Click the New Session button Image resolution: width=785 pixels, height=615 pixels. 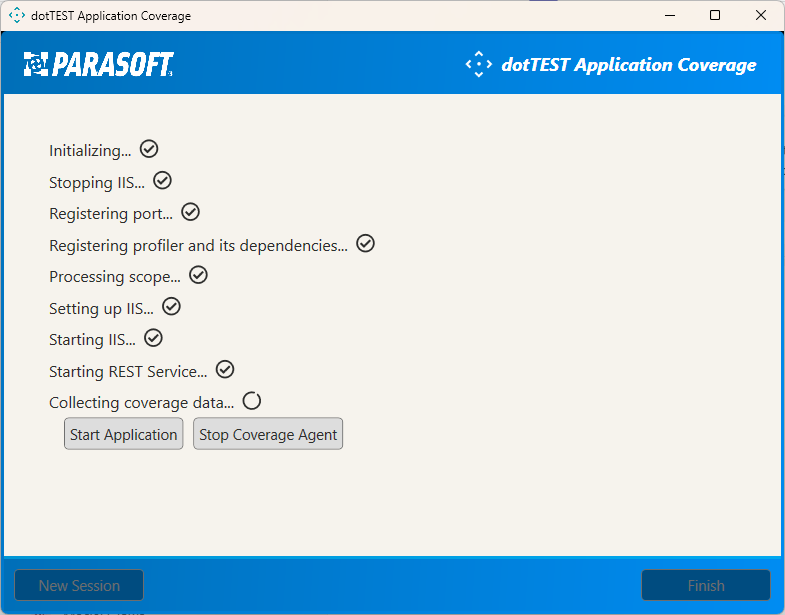point(79,585)
